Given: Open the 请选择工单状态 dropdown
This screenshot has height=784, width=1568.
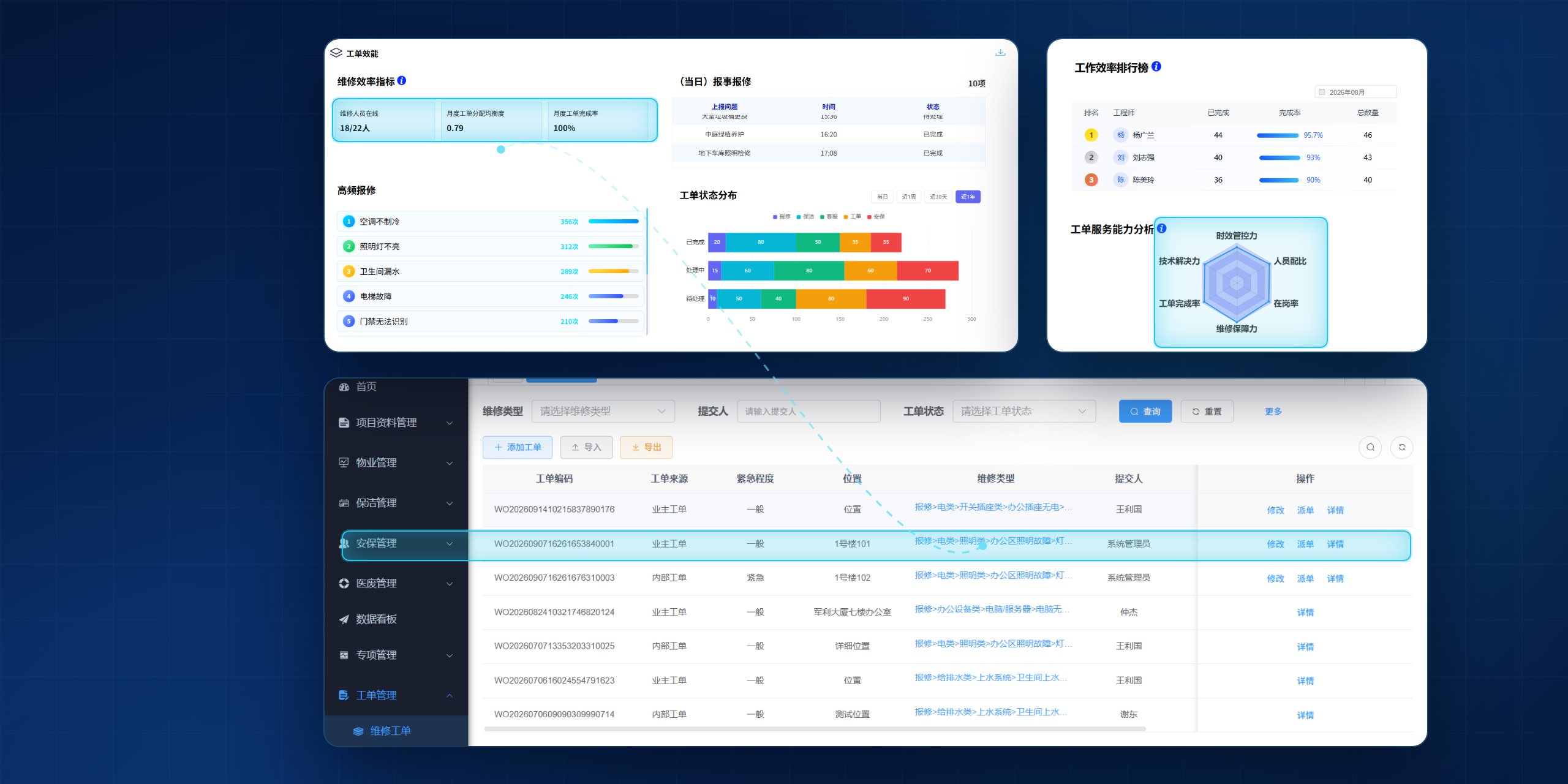Looking at the screenshot, I should click(x=1024, y=411).
